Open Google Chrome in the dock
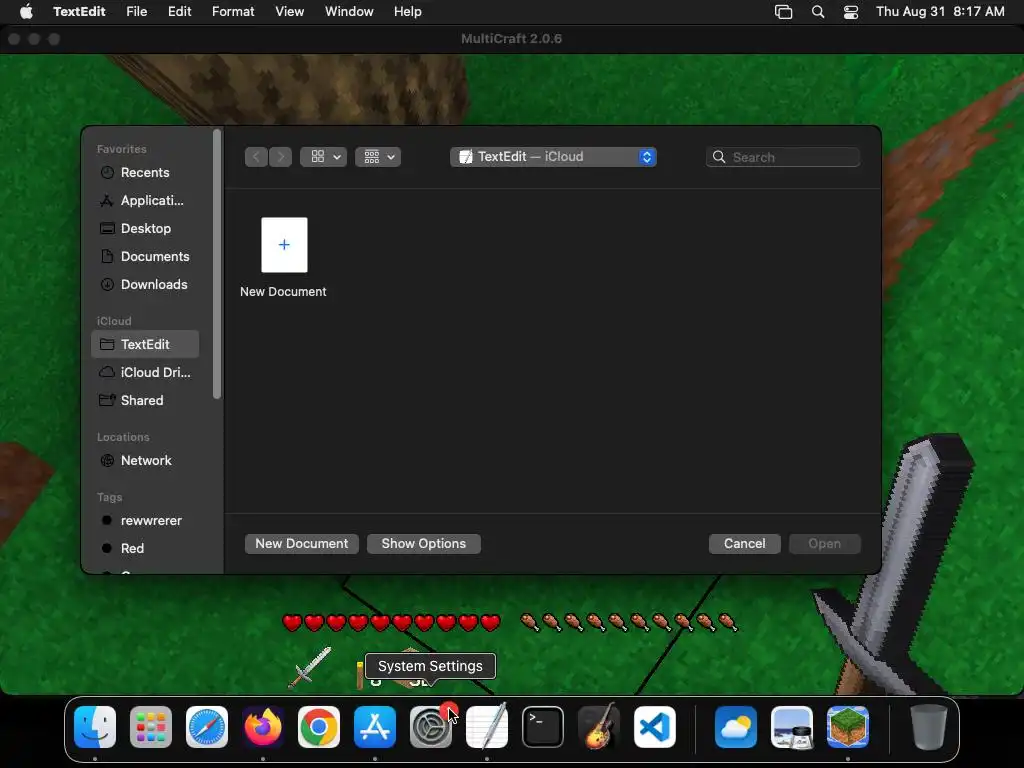 [x=319, y=727]
